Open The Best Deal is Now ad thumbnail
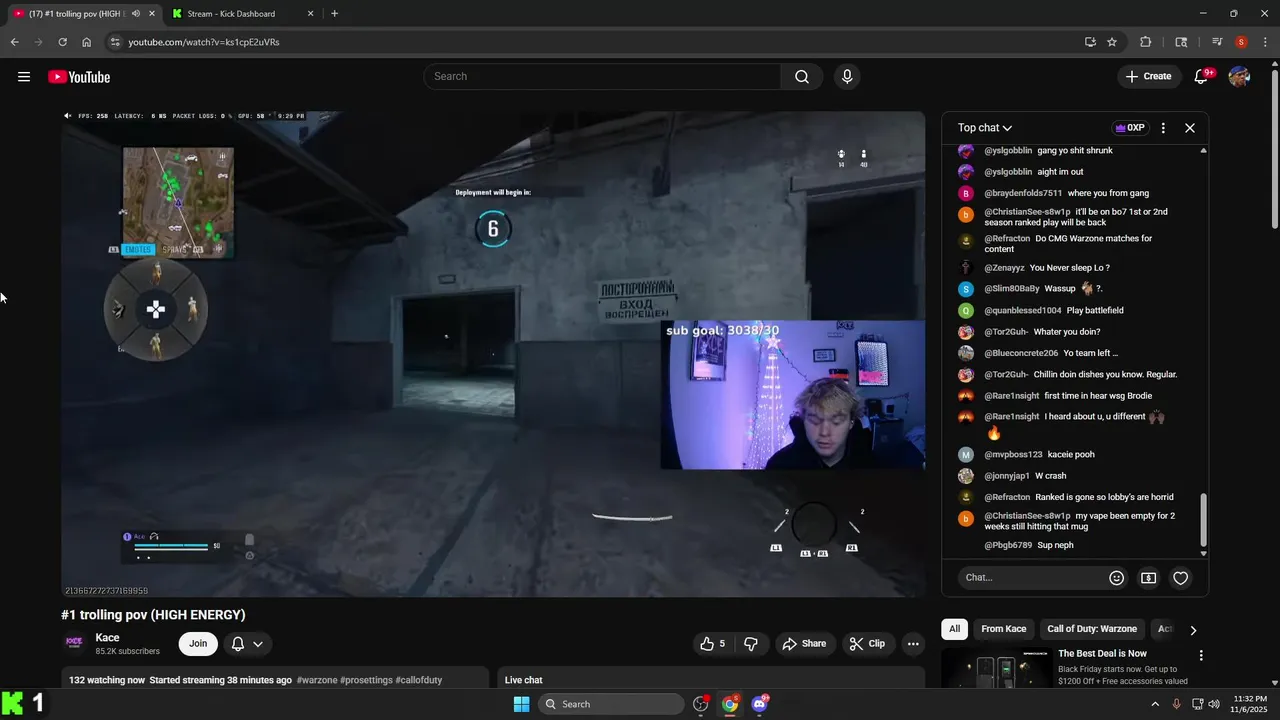Viewport: 1280px width, 720px height. coord(995,668)
